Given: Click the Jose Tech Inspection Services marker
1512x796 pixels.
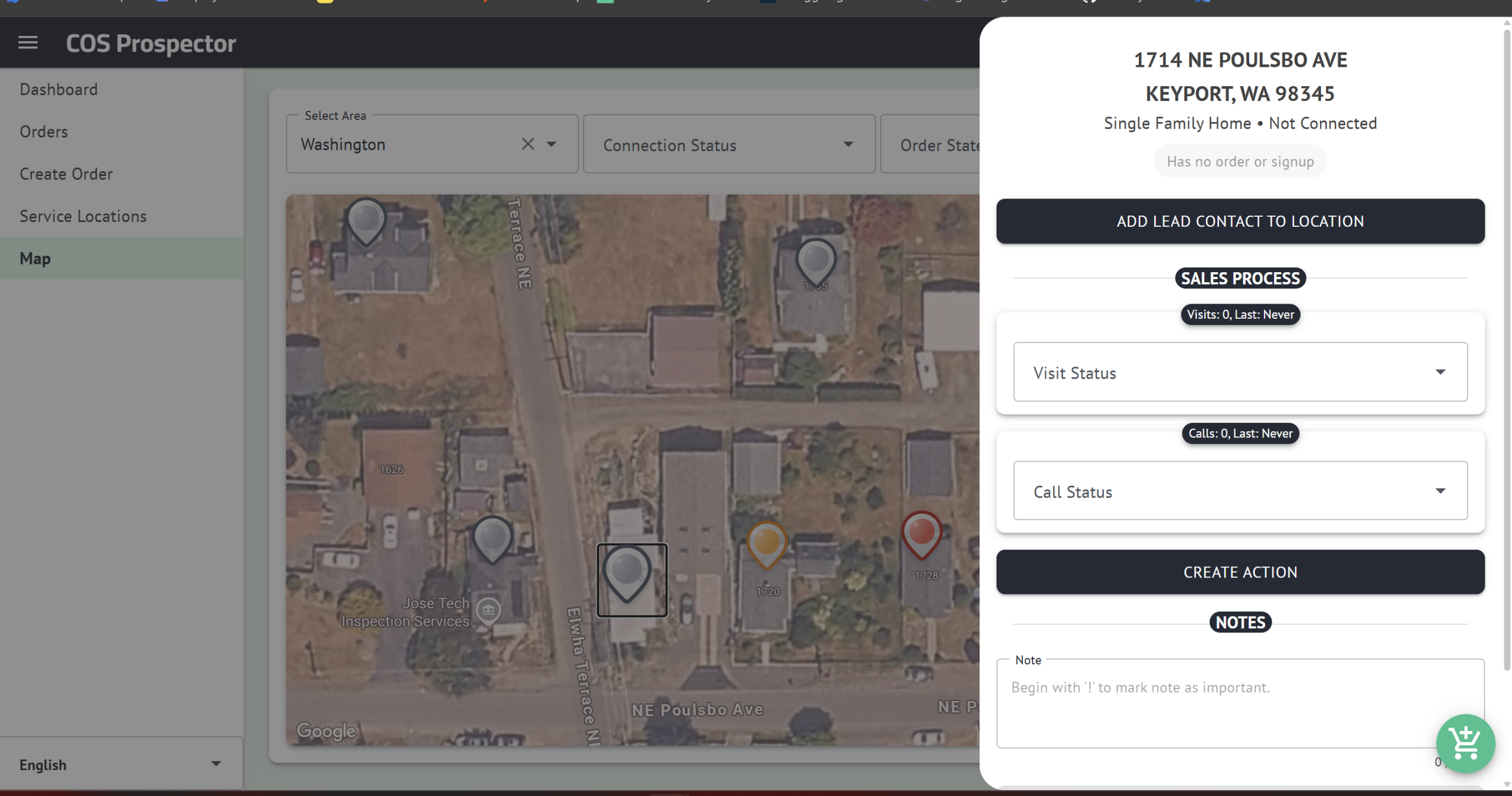Looking at the screenshot, I should tap(488, 610).
